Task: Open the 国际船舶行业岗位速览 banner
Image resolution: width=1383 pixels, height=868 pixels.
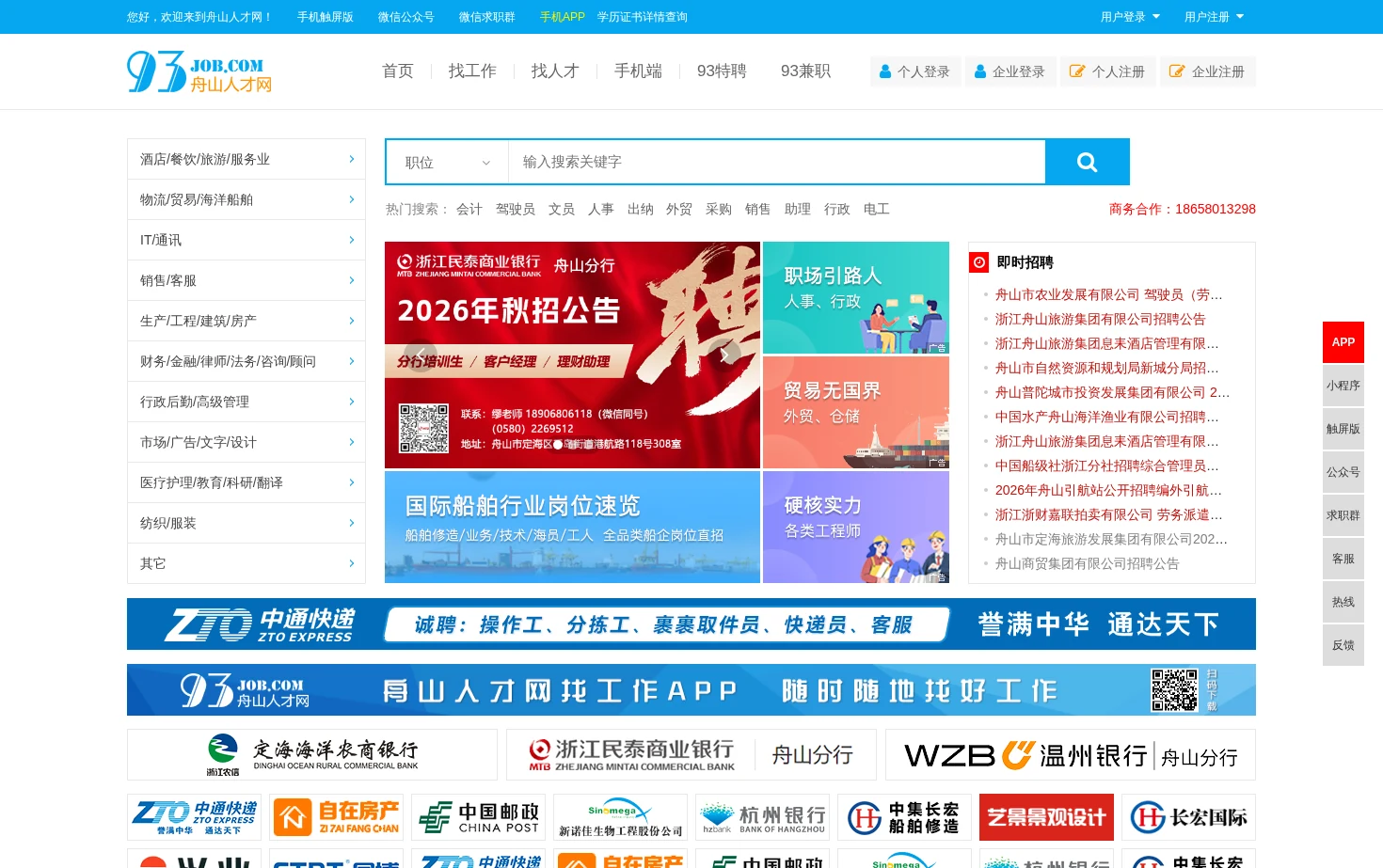Action: coord(572,527)
